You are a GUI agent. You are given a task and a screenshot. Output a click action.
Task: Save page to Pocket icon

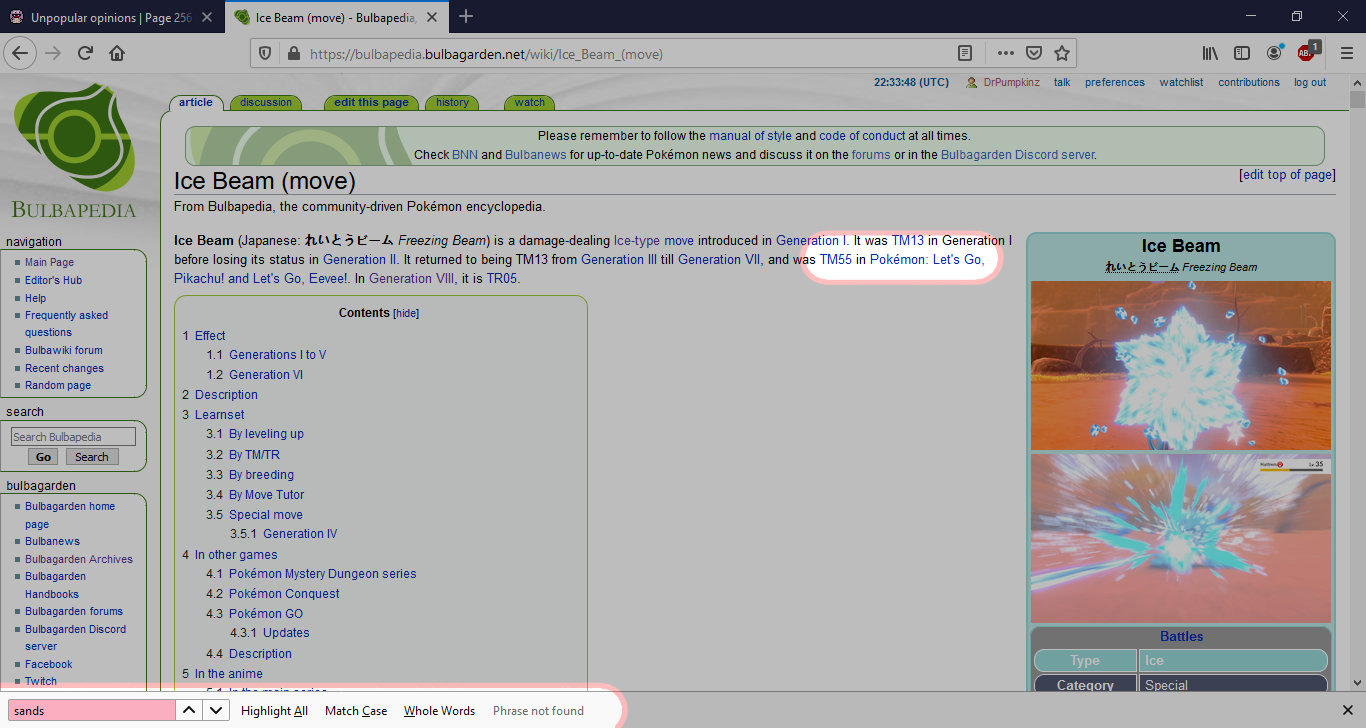click(x=1034, y=53)
